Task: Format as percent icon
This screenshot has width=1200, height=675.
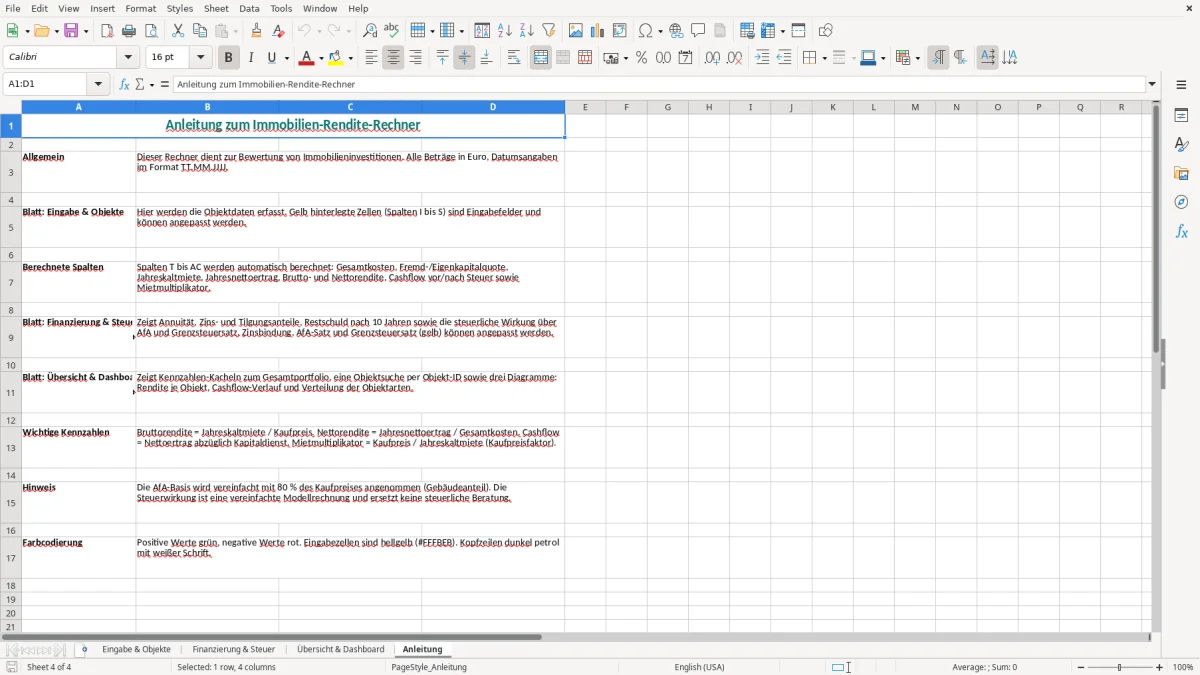Action: pyautogui.click(x=641, y=58)
